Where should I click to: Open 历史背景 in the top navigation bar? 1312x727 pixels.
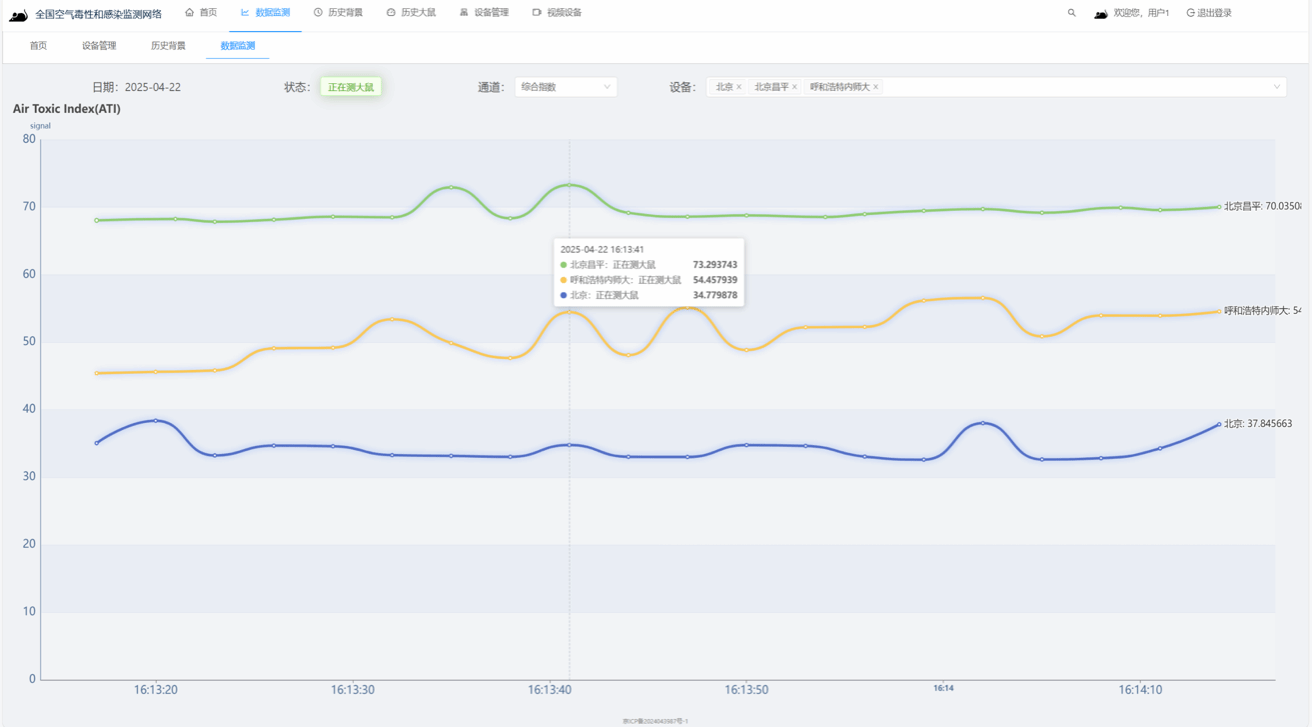[x=338, y=13]
